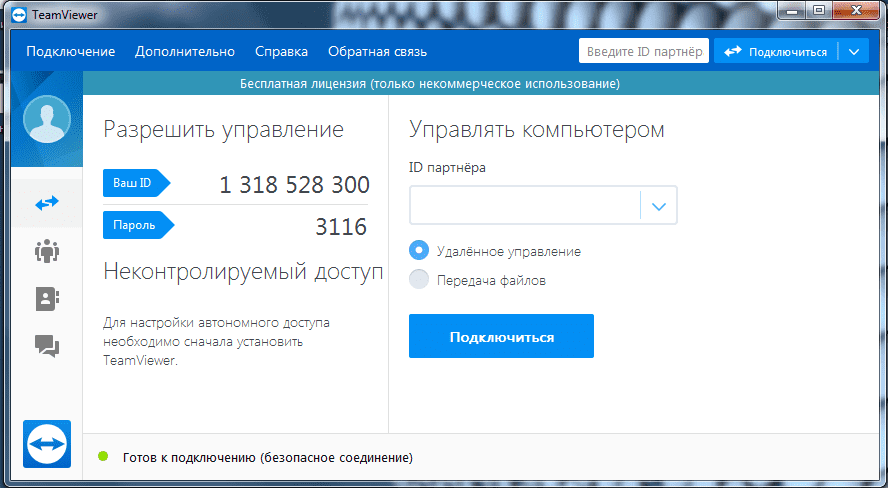This screenshot has height=488, width=888.
Task: Click the password value 3116
Action: pyautogui.click(x=341, y=227)
